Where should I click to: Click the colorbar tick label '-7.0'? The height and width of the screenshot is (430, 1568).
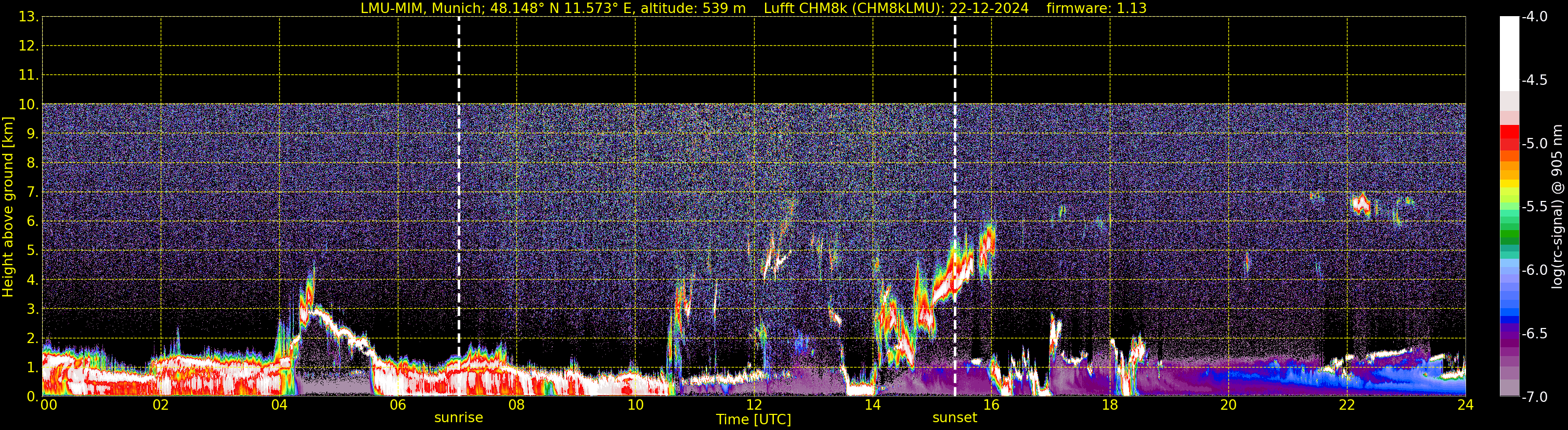(x=1535, y=397)
